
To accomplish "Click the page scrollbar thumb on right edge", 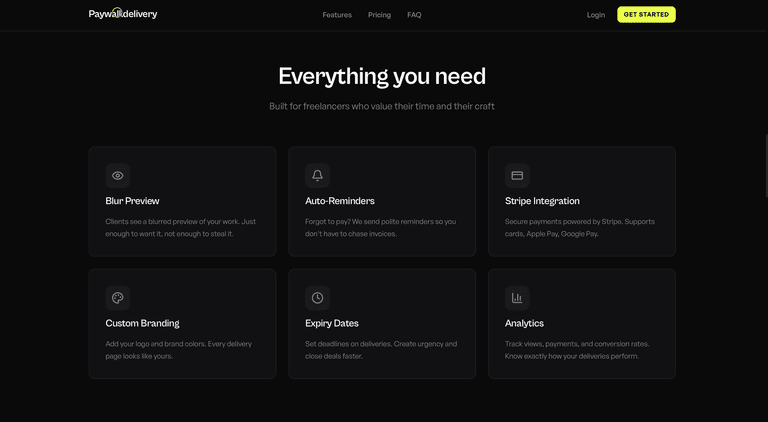I will coord(766,165).
